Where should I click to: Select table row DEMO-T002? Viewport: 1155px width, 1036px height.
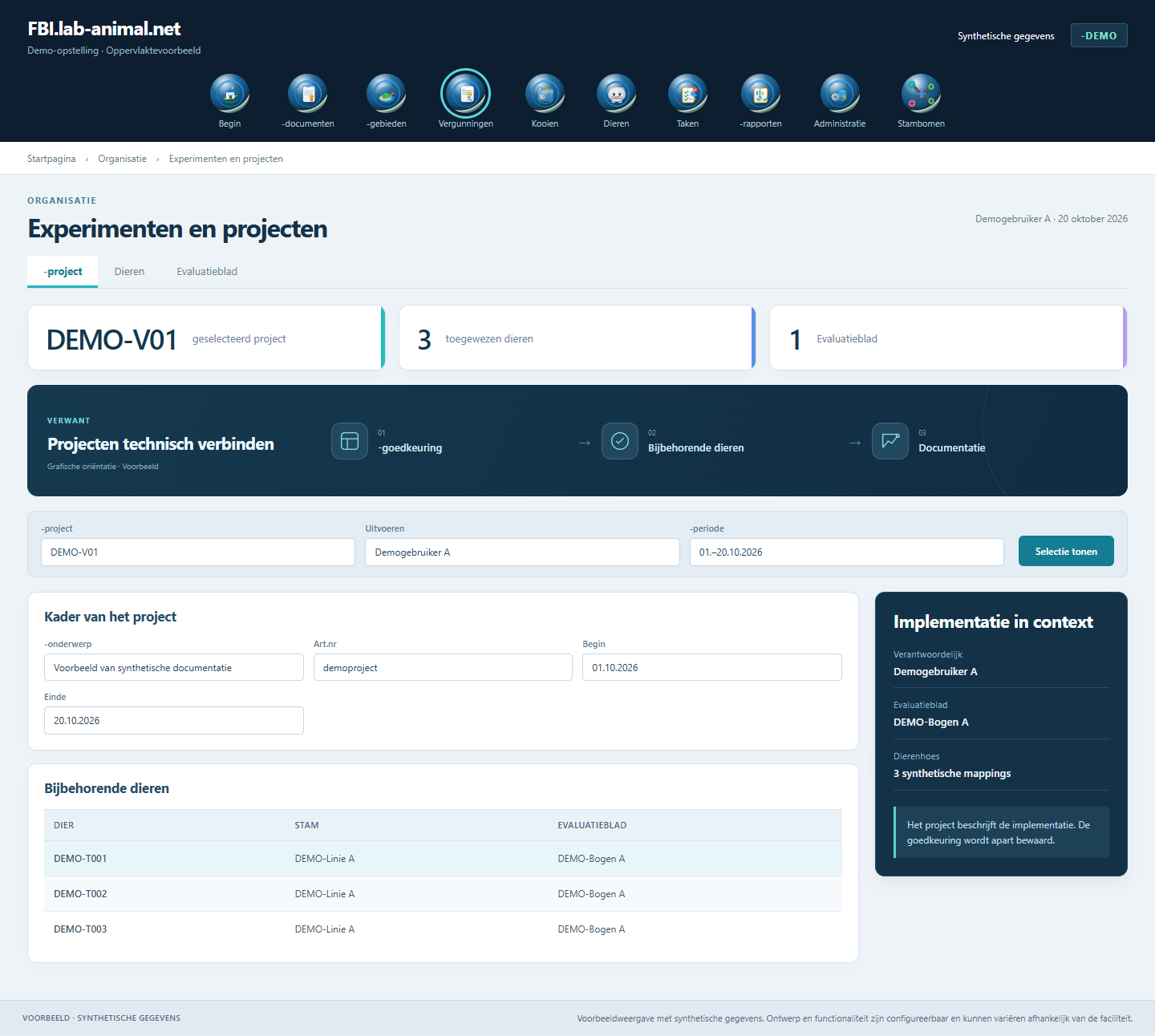(443, 894)
